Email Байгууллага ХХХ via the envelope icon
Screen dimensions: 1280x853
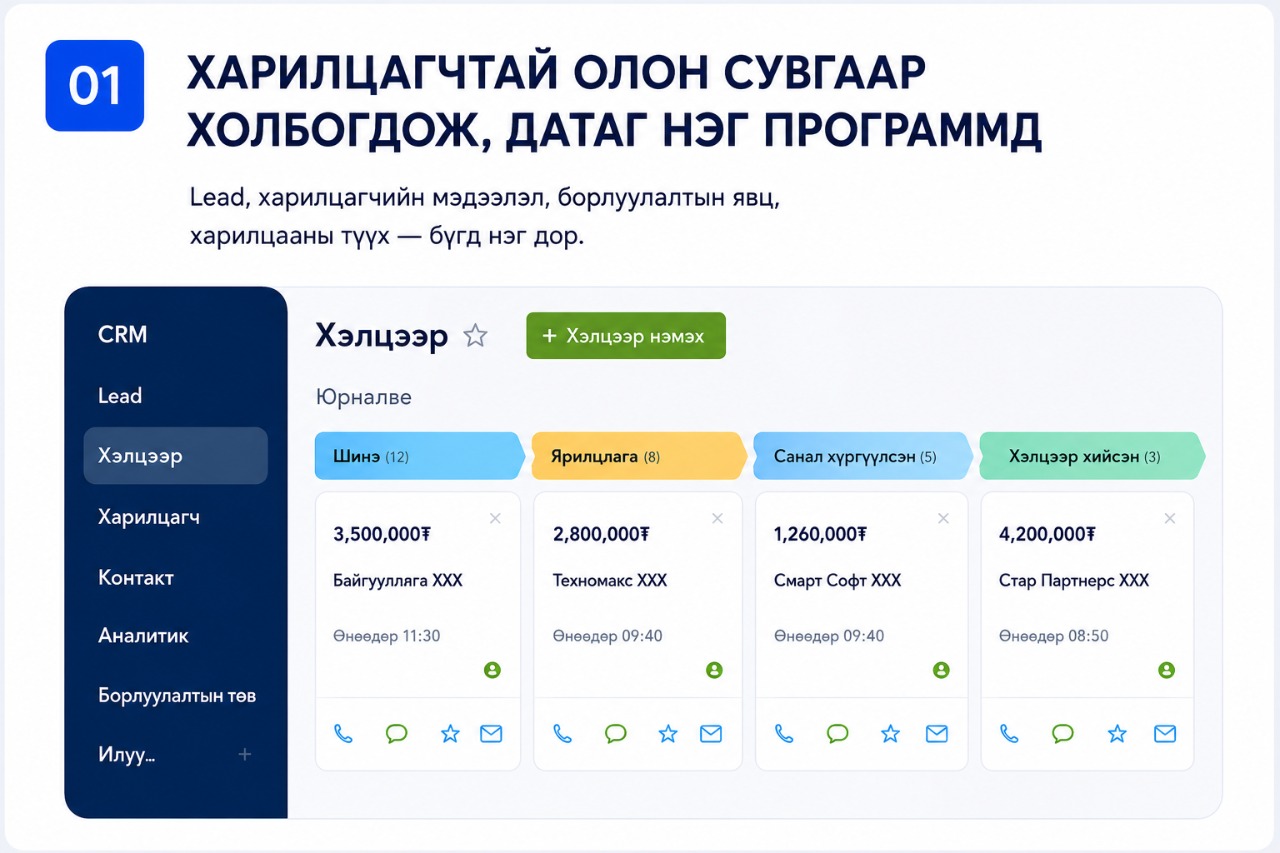491,734
